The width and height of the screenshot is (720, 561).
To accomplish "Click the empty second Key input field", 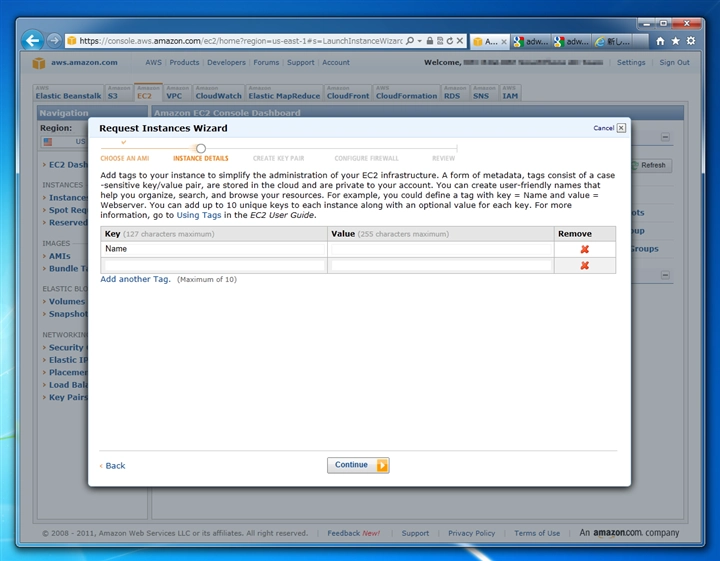I will [x=214, y=265].
